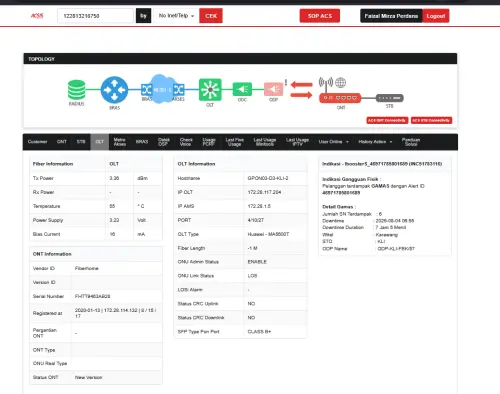Click the wifi antenna icon above ONT

(326, 83)
